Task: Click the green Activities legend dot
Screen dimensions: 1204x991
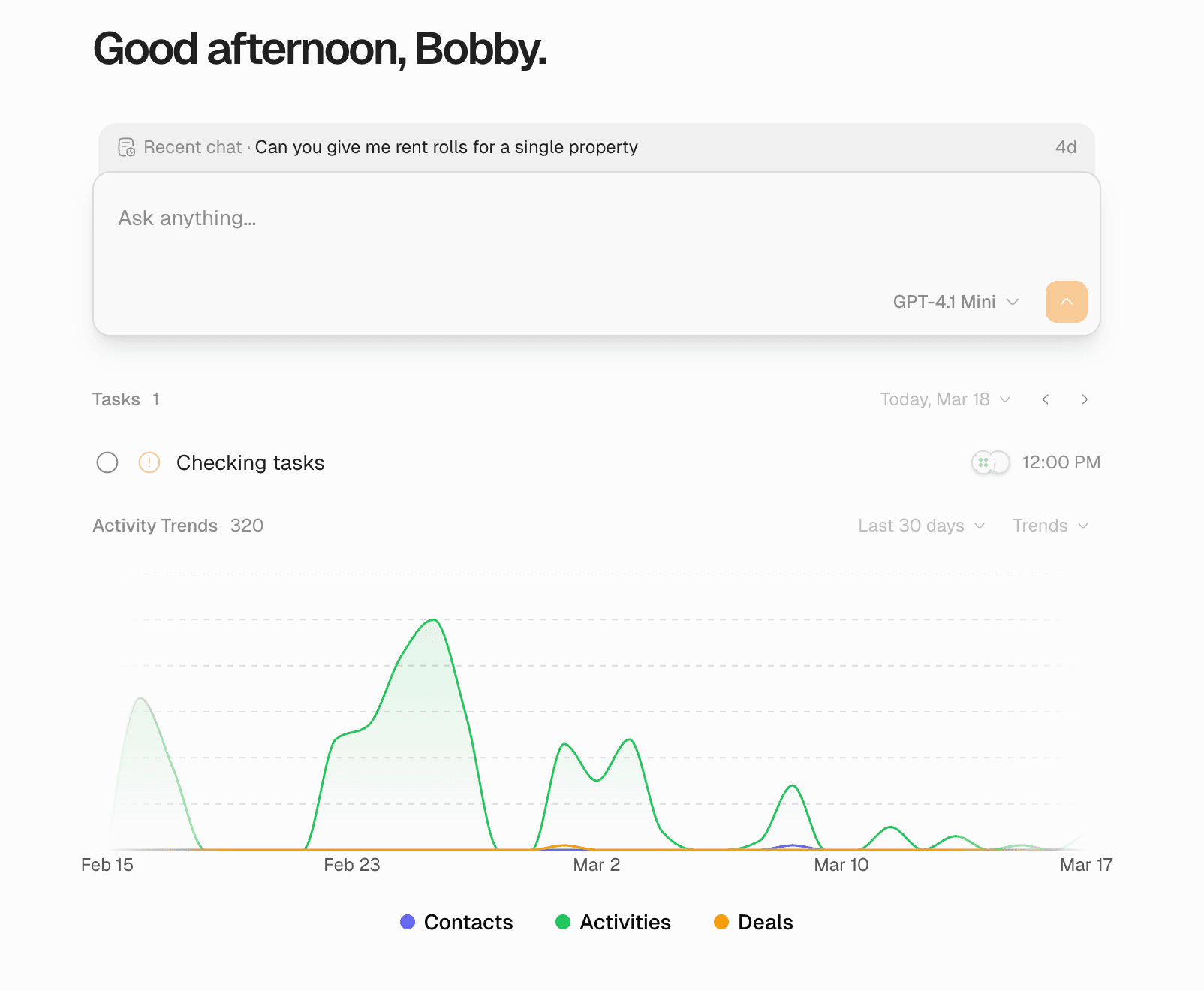Action: coord(563,922)
